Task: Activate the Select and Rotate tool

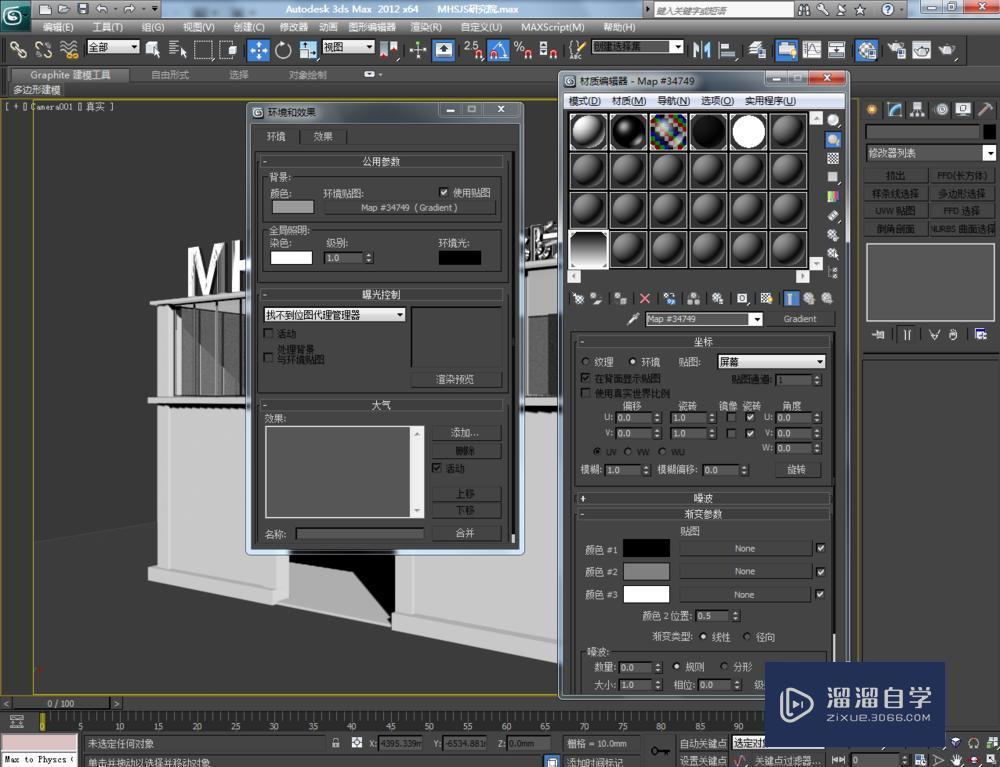Action: pyautogui.click(x=284, y=48)
